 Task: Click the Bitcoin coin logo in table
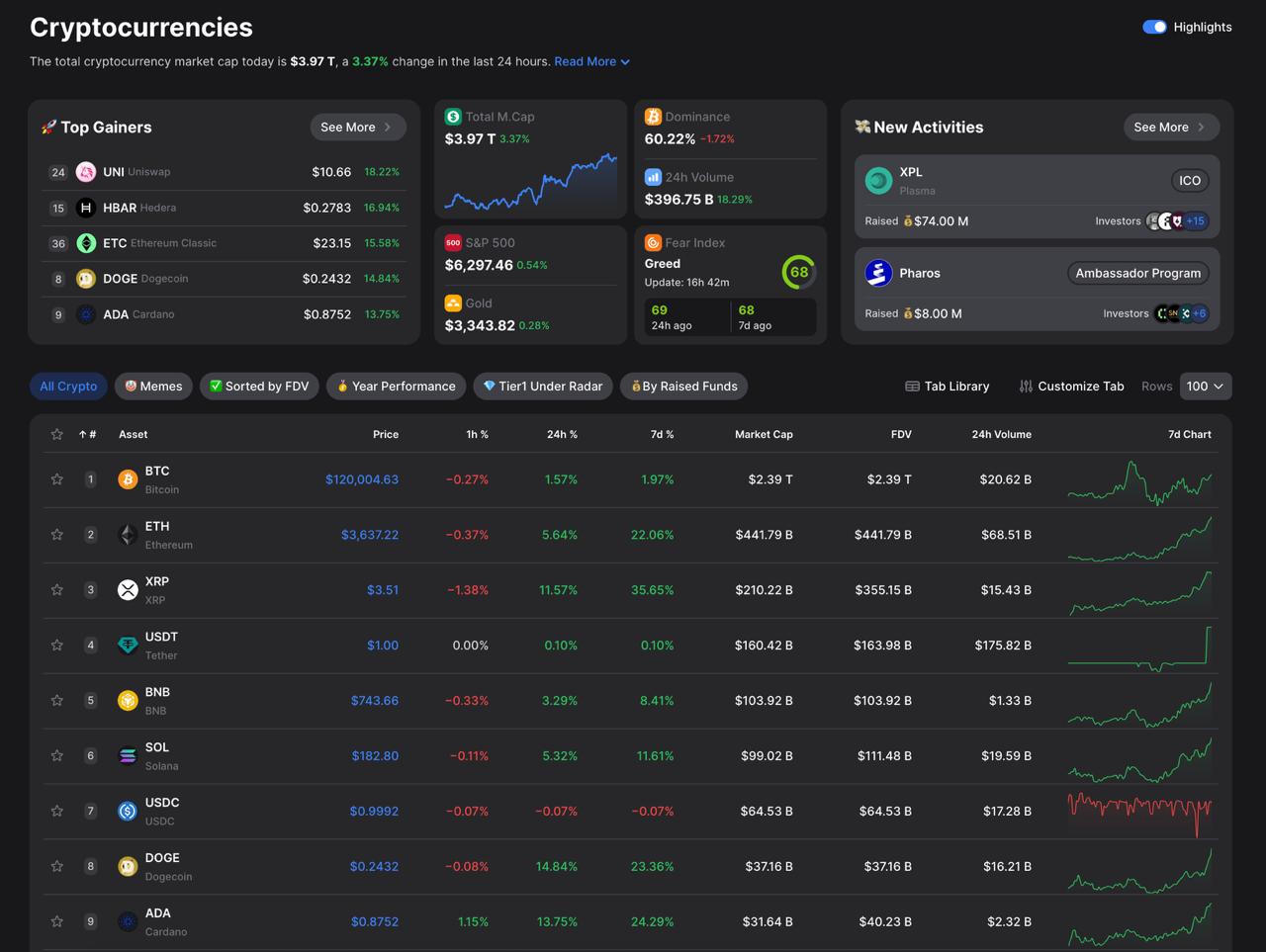click(x=128, y=479)
